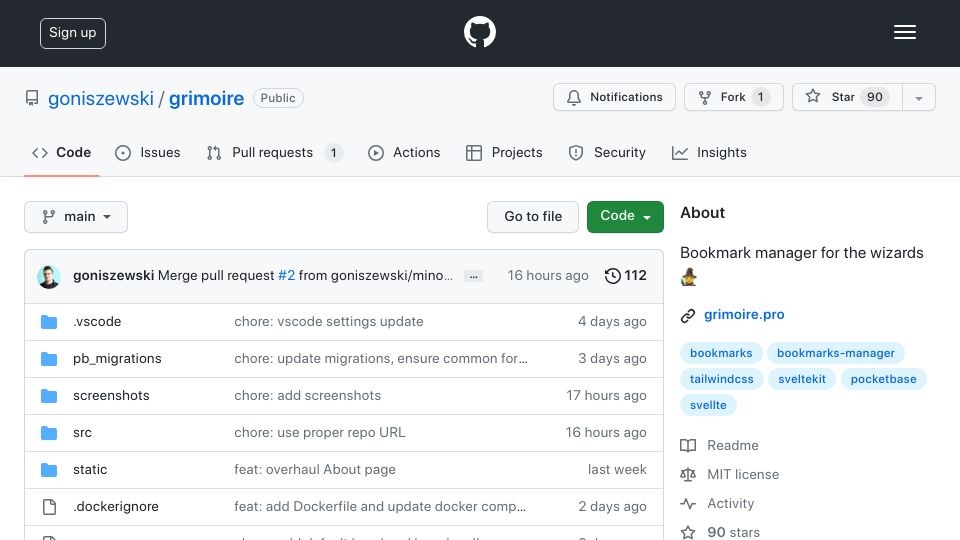
Task: Open the .vscode folder
Action: click(x=97, y=321)
